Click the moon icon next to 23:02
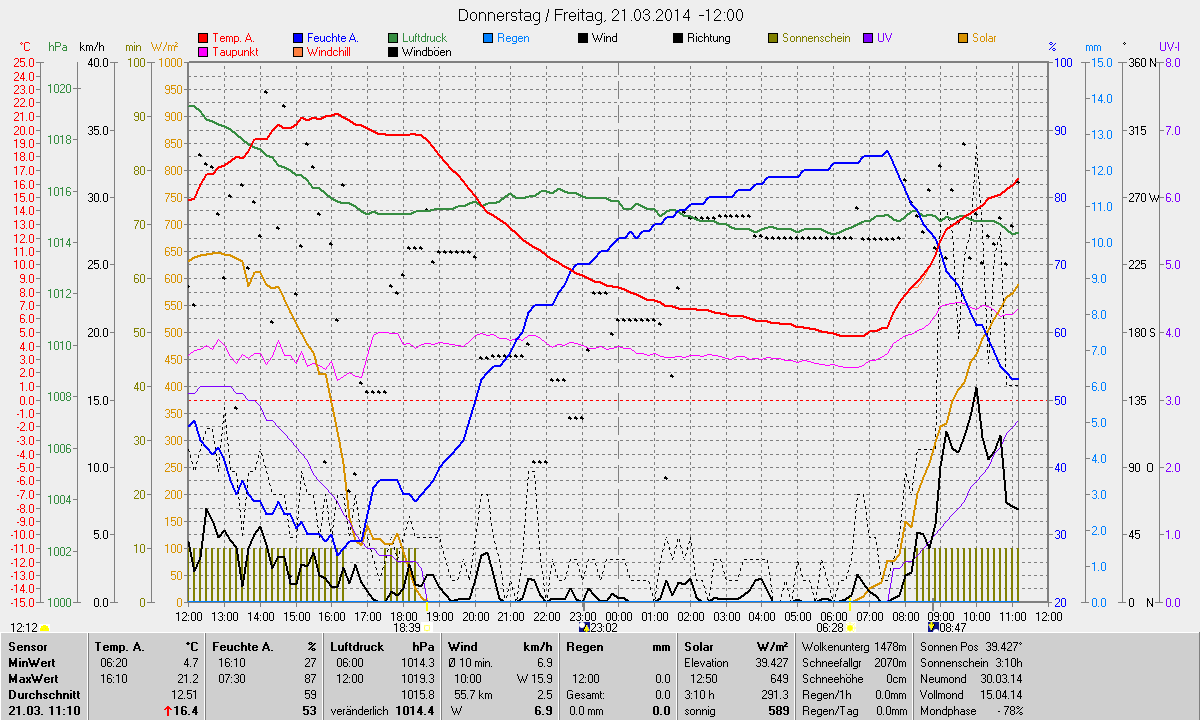Viewport: 1200px width, 720px height. [584, 628]
